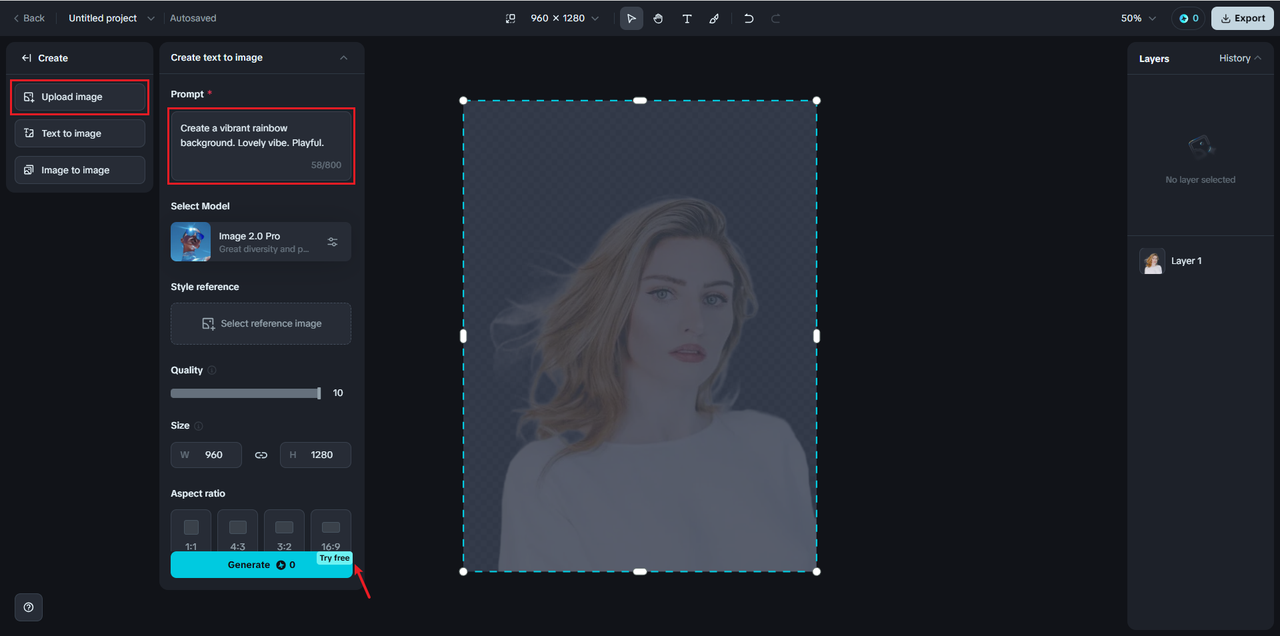Select Layer 1 in Layers panel

[x=1186, y=261]
